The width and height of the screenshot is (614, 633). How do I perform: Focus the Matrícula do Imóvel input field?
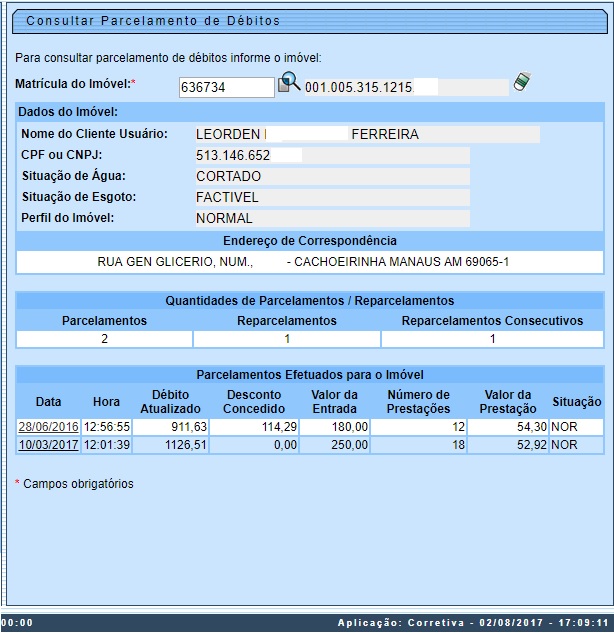click(x=226, y=87)
